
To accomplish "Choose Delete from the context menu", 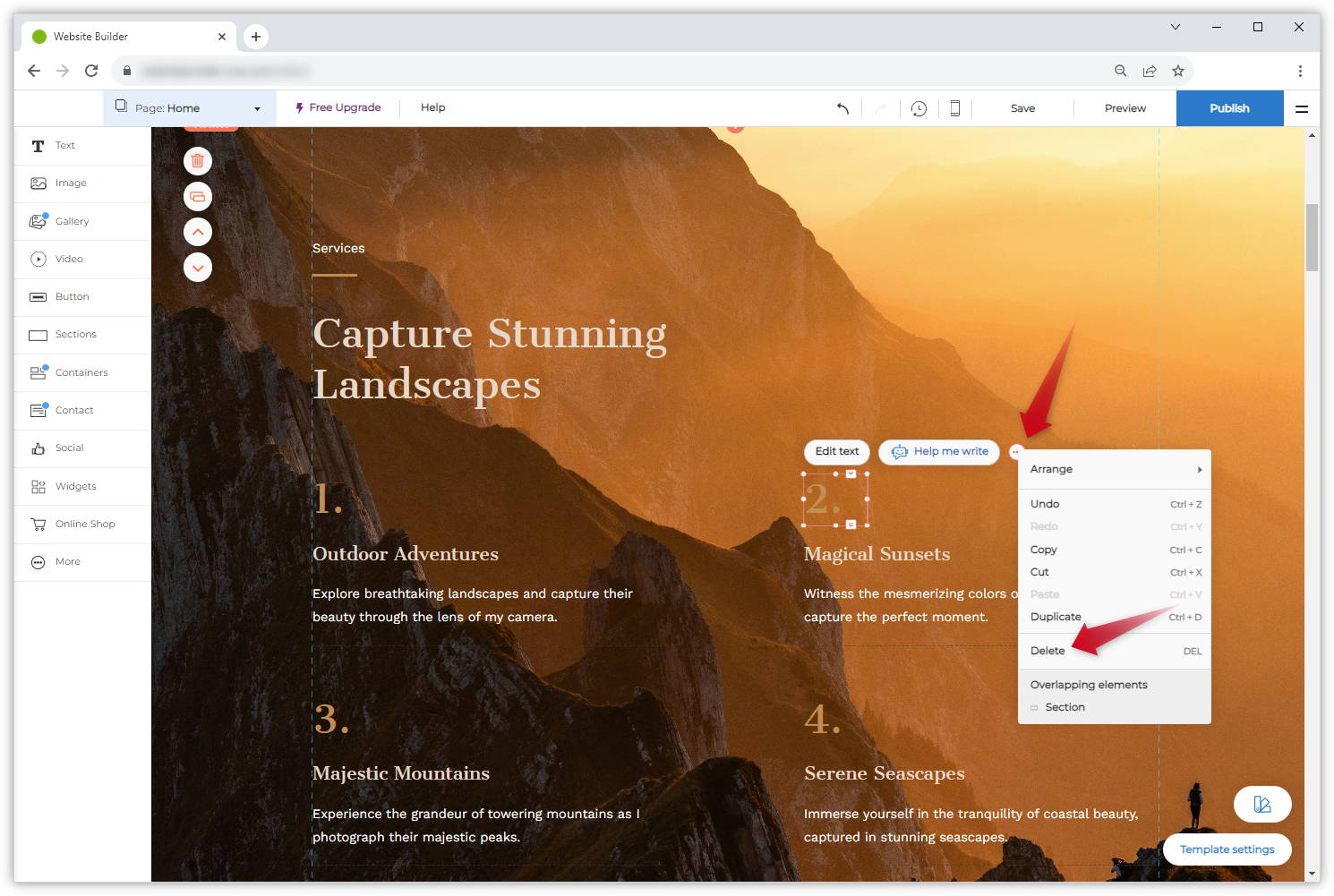I will click(1048, 651).
